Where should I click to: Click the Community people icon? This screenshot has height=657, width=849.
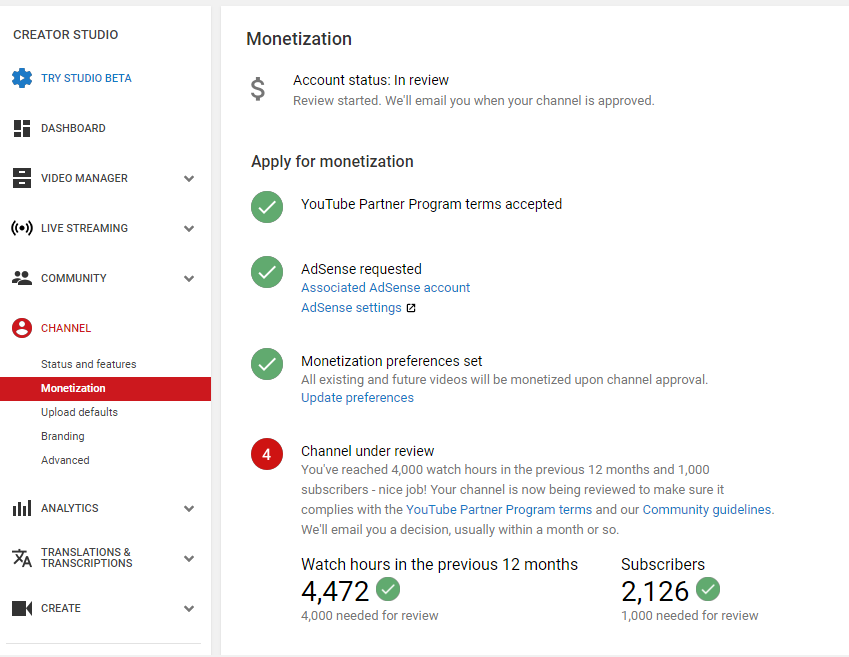pyautogui.click(x=22, y=278)
